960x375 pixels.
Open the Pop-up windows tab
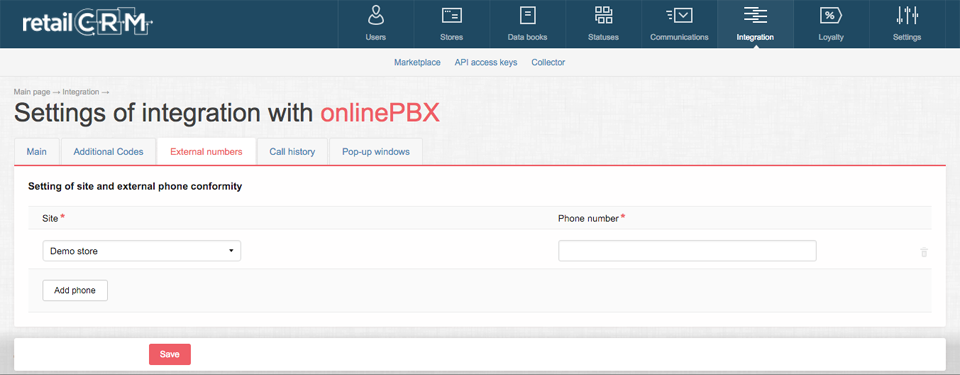tap(376, 151)
